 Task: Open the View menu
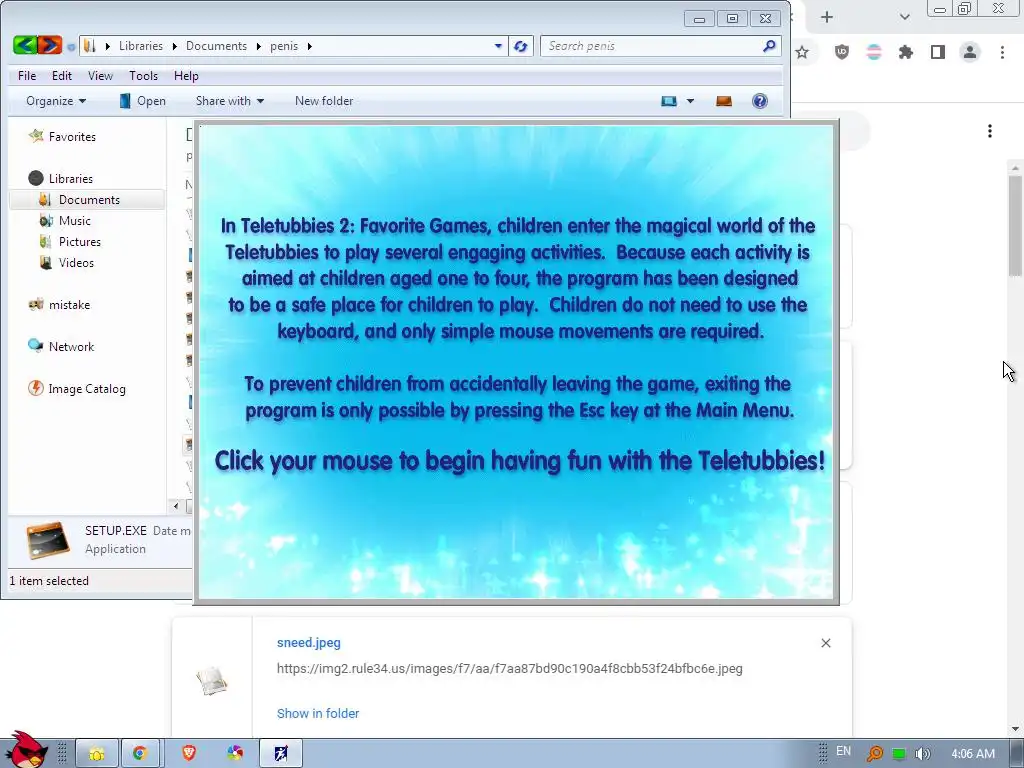[x=101, y=76]
